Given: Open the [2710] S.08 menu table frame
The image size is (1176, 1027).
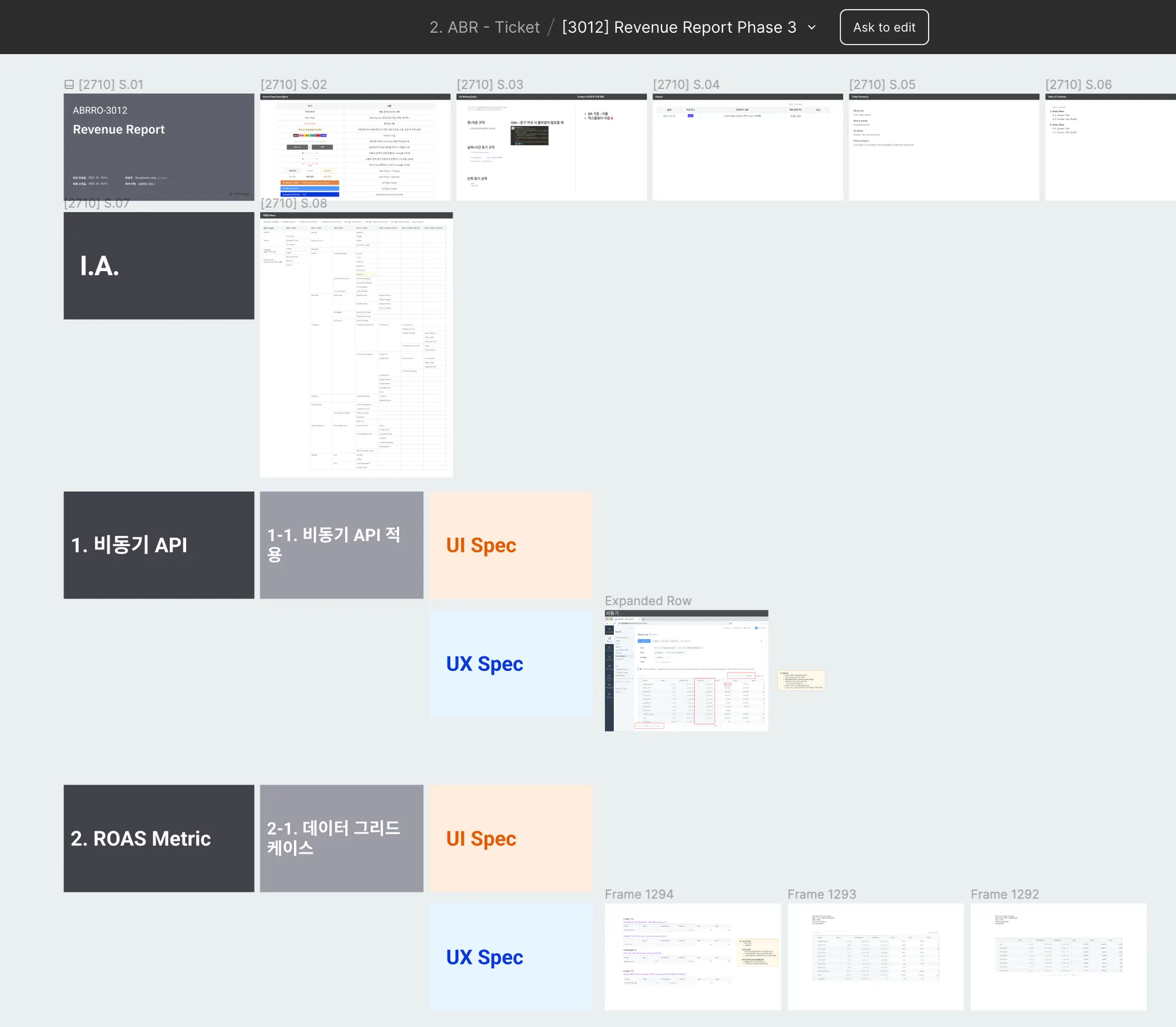Looking at the screenshot, I should coord(356,345).
